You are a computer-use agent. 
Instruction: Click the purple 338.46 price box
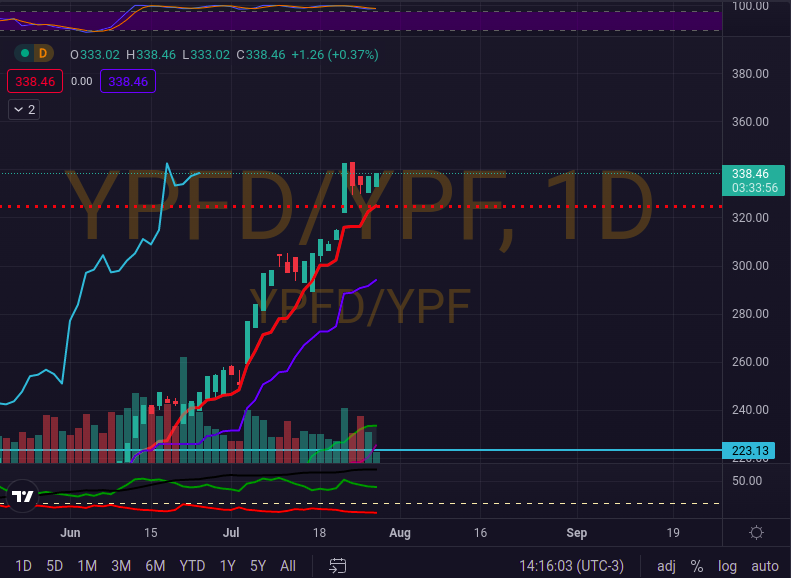point(128,81)
